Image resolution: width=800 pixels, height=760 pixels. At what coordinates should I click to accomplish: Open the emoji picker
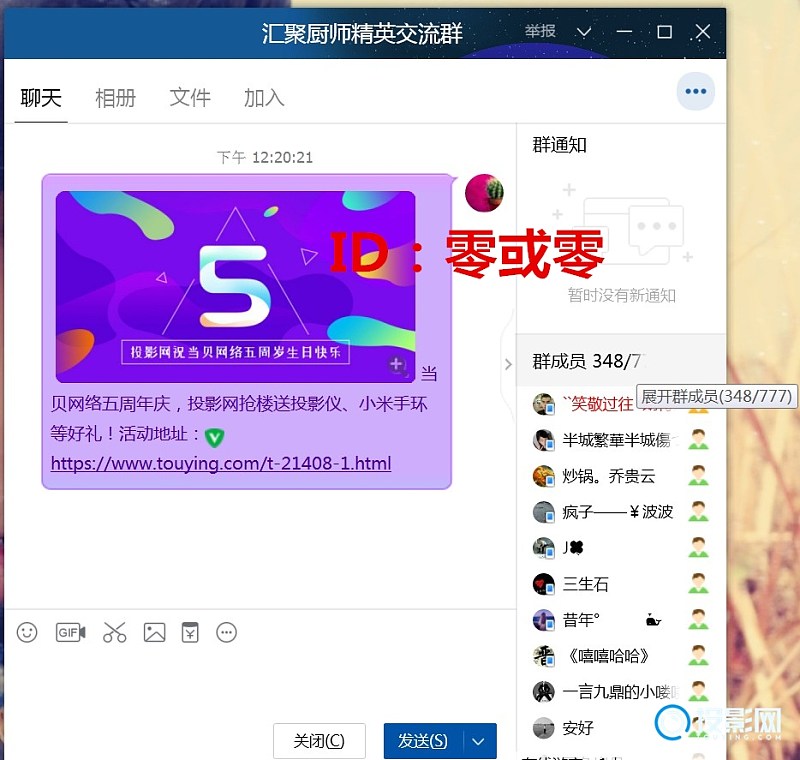pyautogui.click(x=27, y=632)
